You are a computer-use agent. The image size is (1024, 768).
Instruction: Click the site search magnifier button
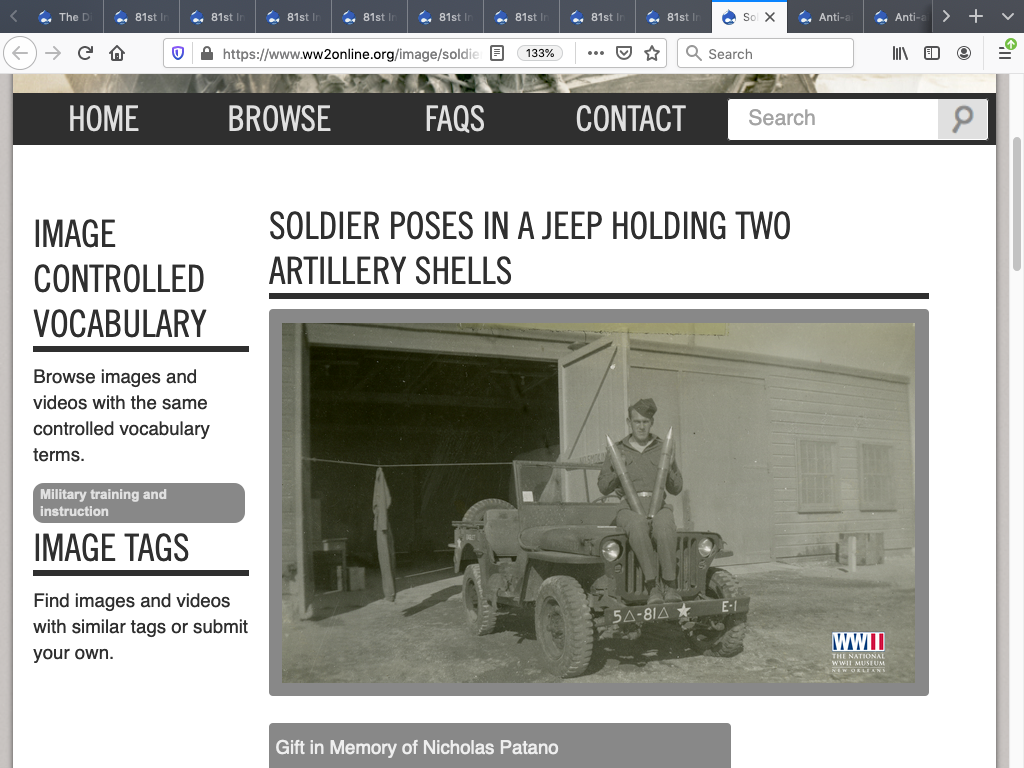962,119
